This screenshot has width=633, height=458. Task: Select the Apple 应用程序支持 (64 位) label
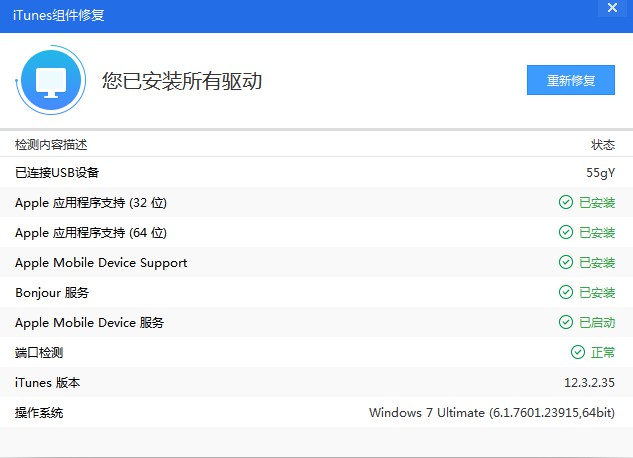(91, 233)
